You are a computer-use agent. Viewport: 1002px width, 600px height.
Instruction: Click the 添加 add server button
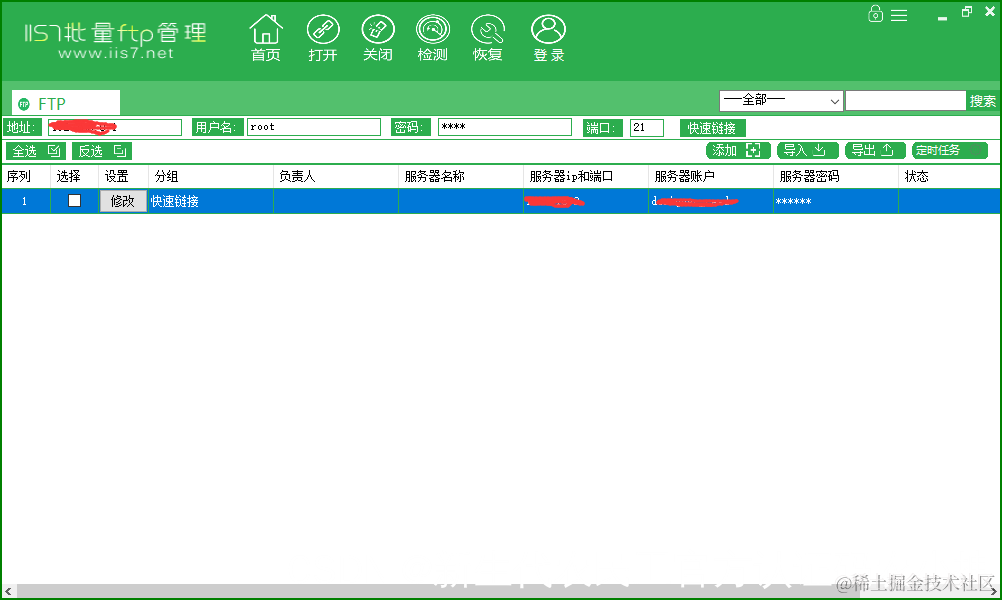point(738,150)
